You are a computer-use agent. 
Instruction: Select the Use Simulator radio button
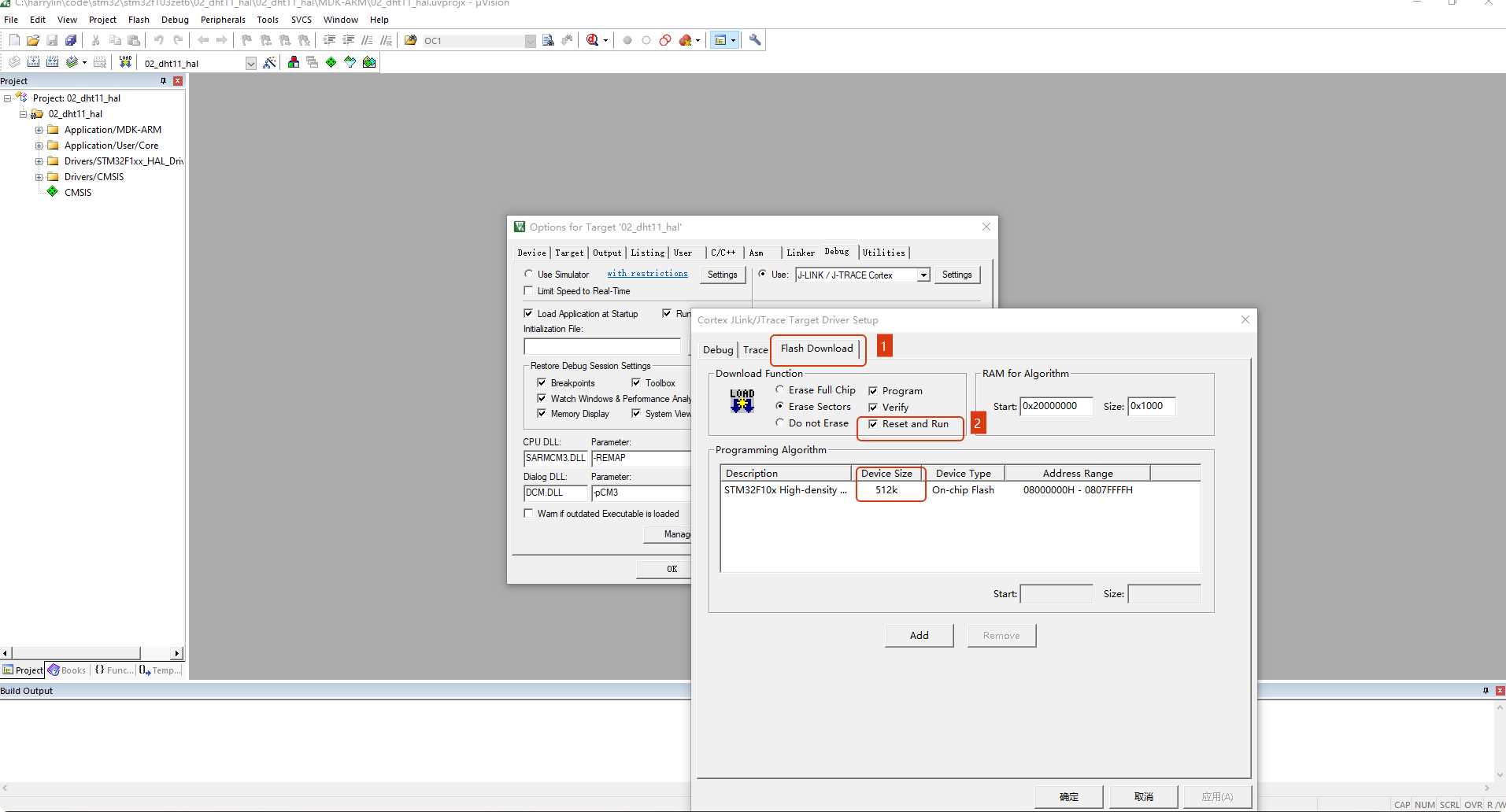(529, 274)
